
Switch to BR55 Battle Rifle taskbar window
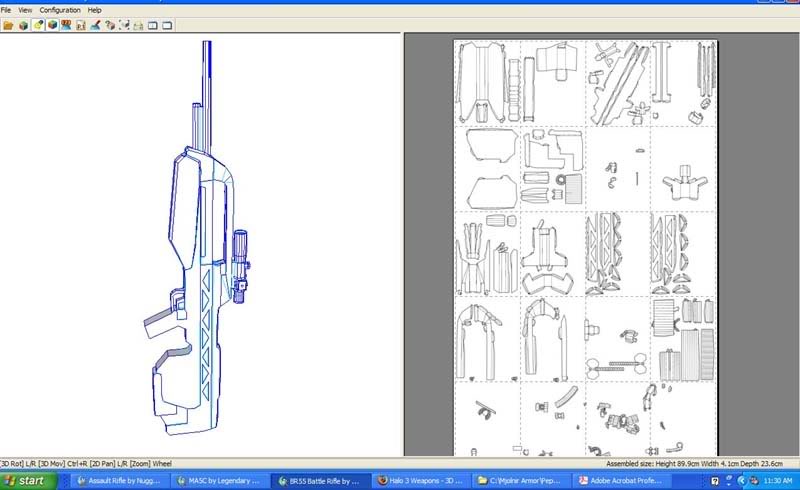tap(320, 481)
